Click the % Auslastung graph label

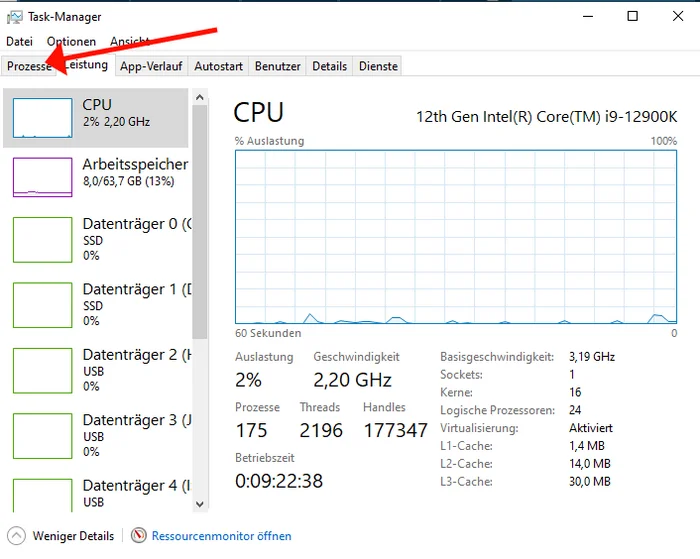[x=270, y=141]
